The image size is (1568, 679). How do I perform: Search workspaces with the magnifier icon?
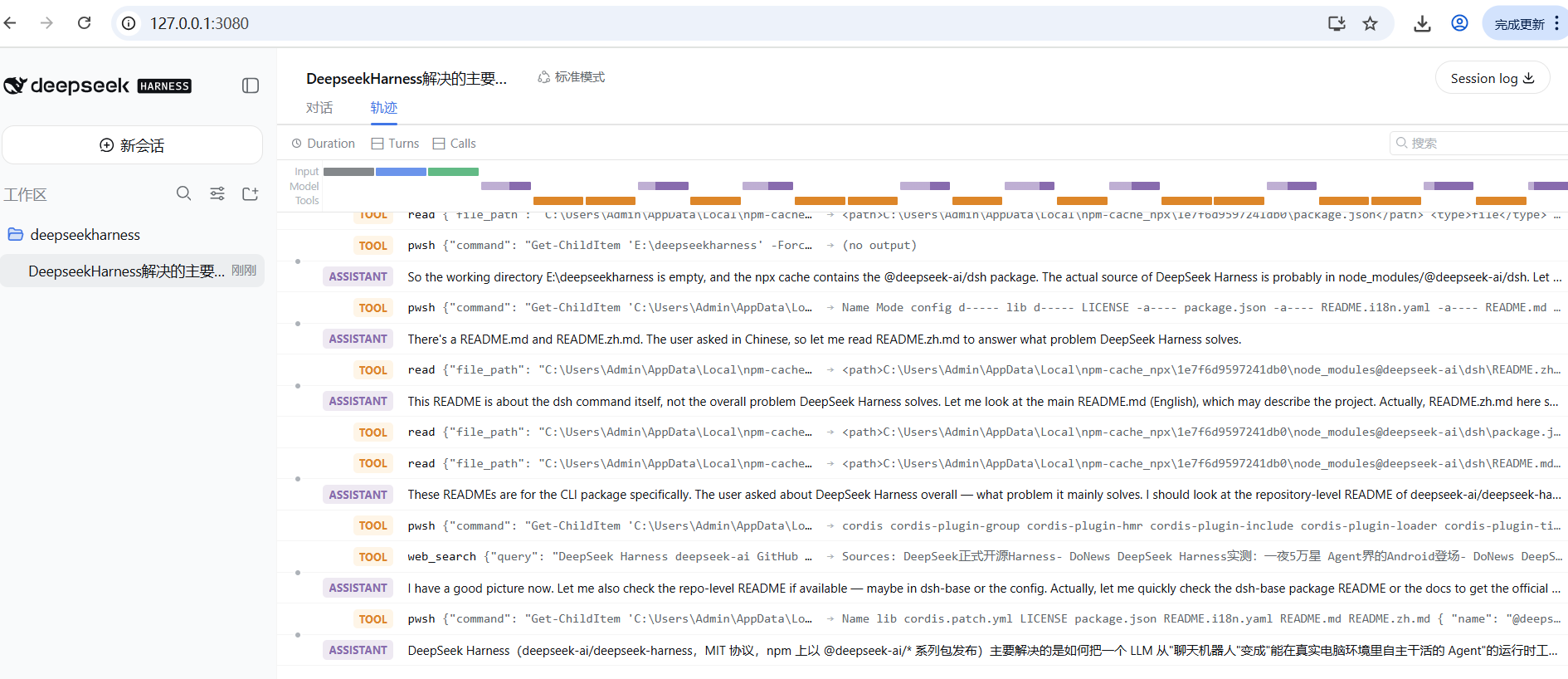point(184,193)
